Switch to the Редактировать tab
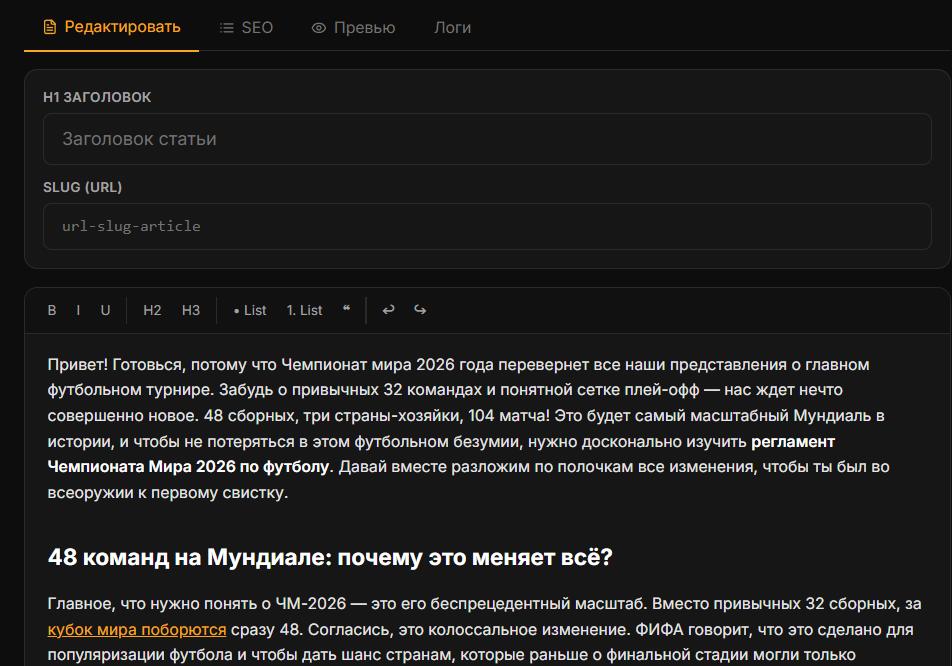 pos(112,27)
